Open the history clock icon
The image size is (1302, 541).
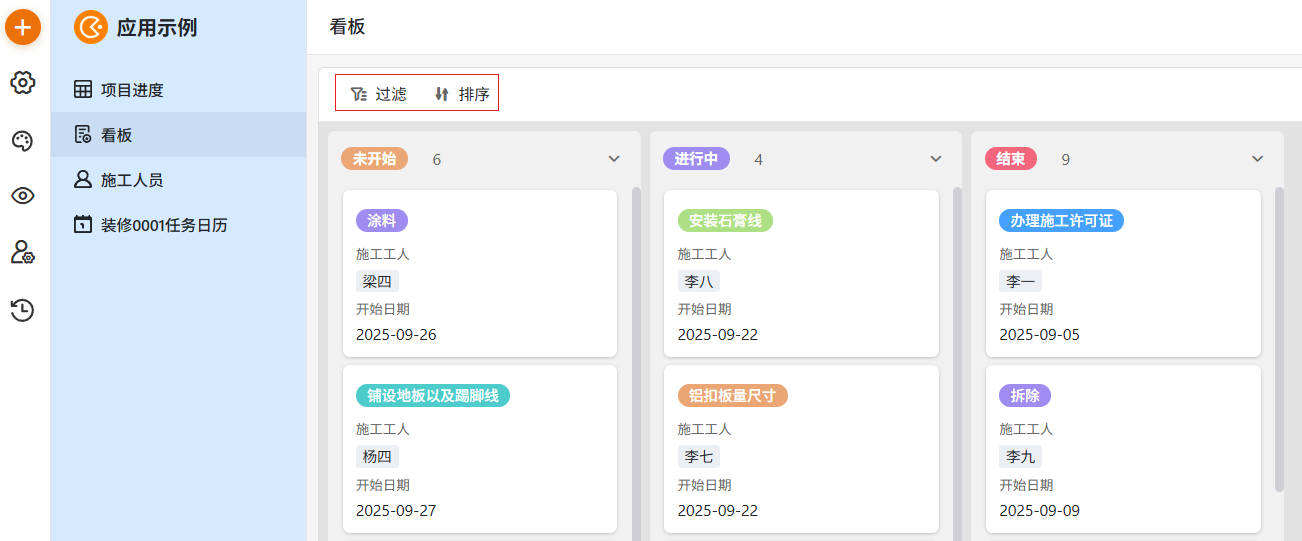click(23, 310)
